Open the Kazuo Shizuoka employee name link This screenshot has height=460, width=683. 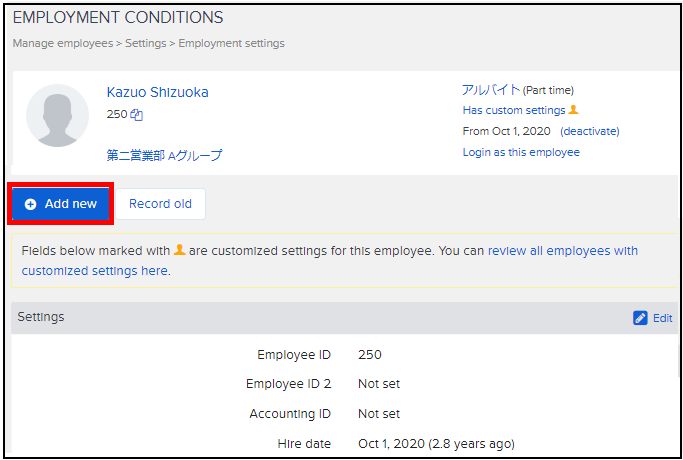[x=157, y=92]
